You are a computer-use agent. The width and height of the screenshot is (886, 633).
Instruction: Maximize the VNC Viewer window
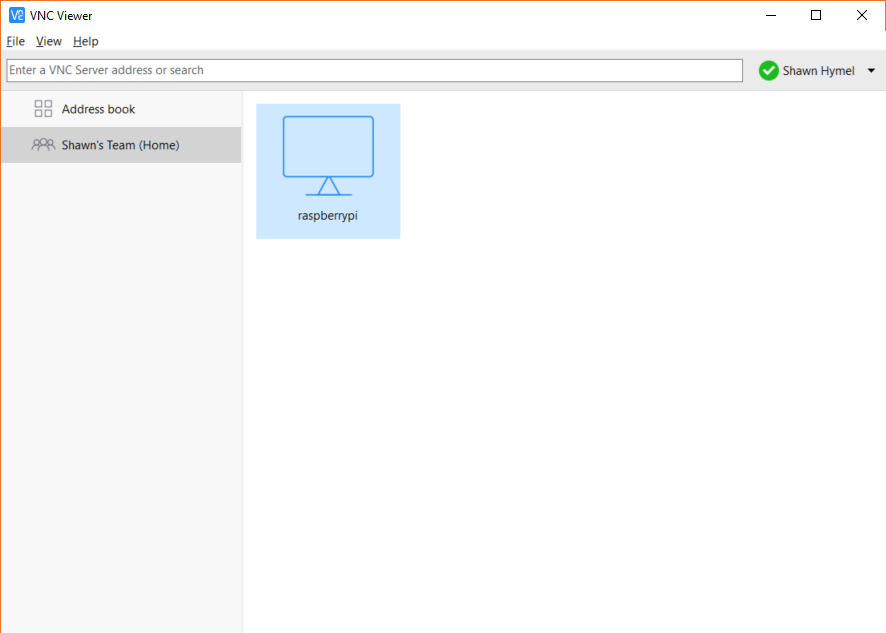click(x=816, y=15)
